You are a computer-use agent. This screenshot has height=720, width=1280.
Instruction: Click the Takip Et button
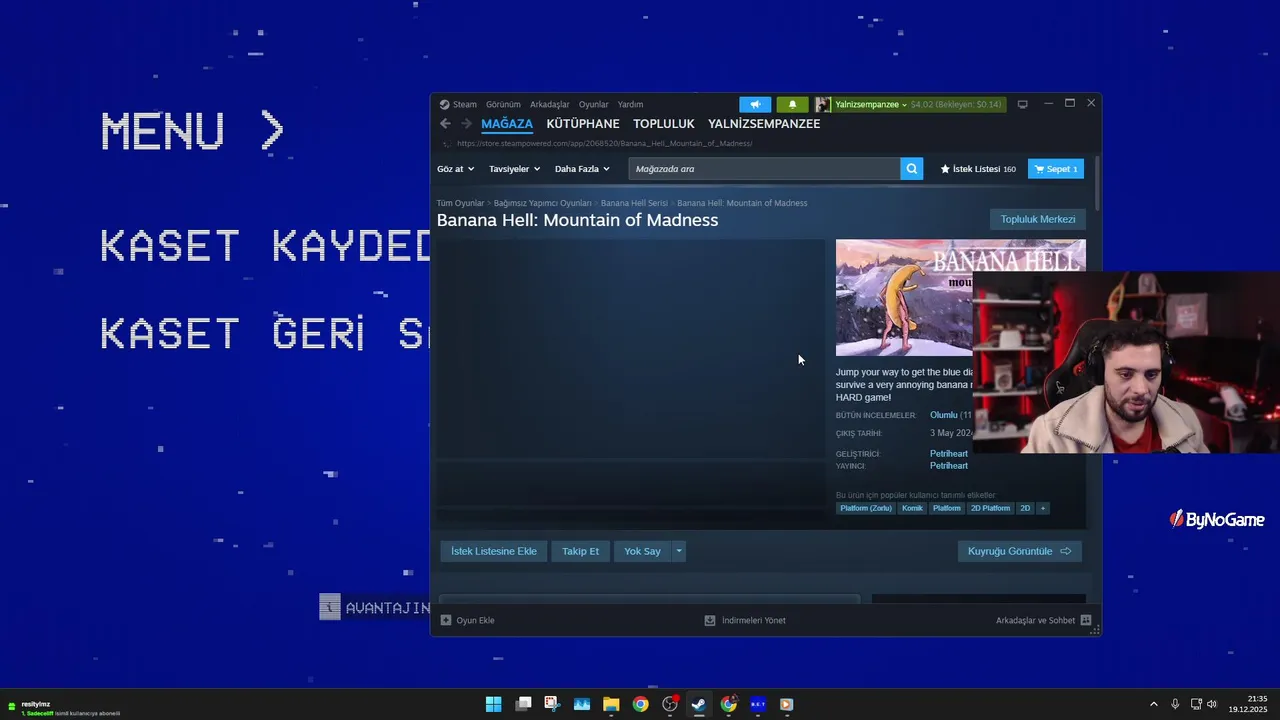click(x=580, y=551)
